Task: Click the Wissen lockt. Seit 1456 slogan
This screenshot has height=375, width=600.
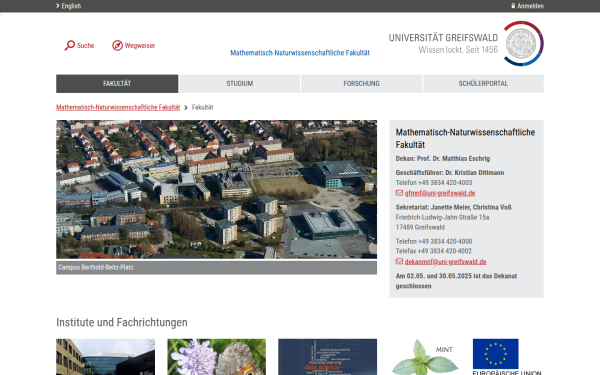Action: [x=458, y=50]
